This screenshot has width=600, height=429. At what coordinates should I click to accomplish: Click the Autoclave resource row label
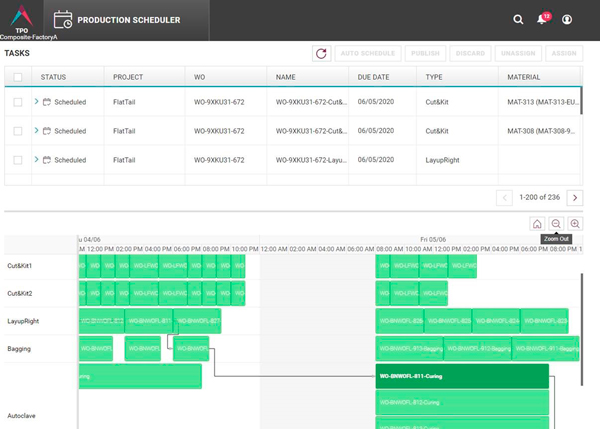pos(21,416)
